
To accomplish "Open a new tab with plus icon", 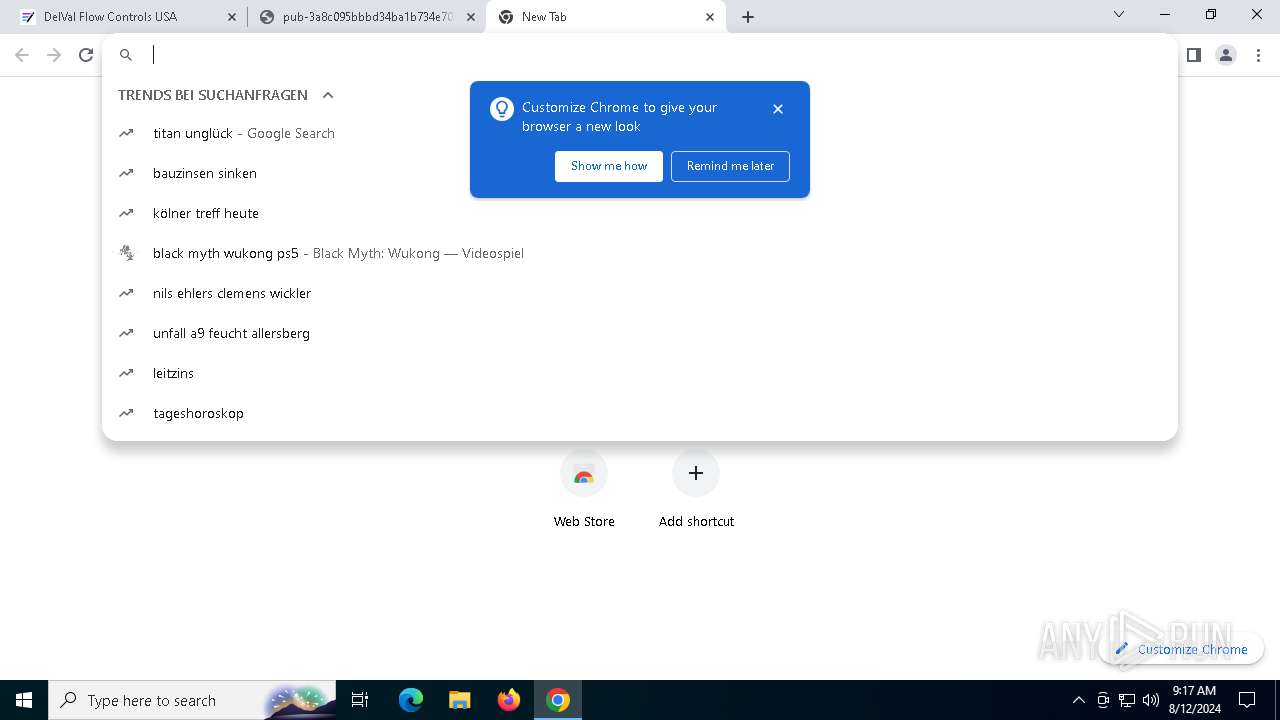I will (x=748, y=17).
